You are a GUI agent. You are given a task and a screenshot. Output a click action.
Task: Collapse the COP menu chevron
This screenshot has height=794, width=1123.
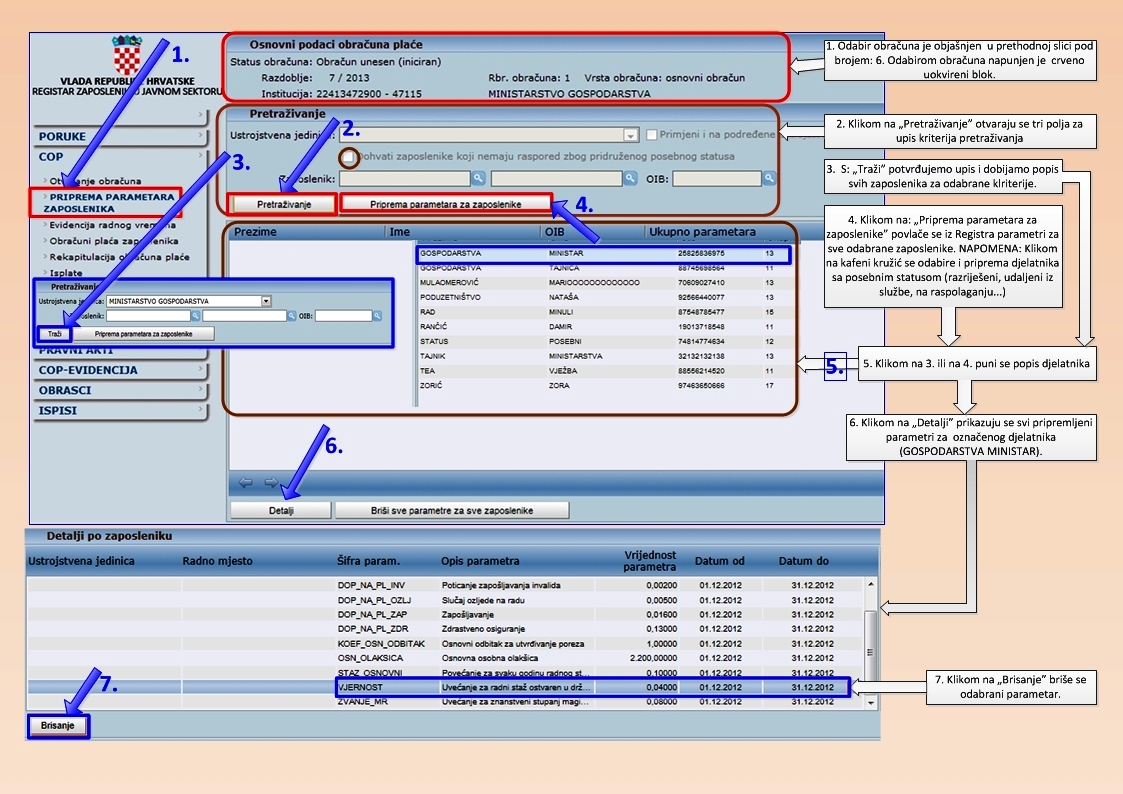click(x=201, y=155)
